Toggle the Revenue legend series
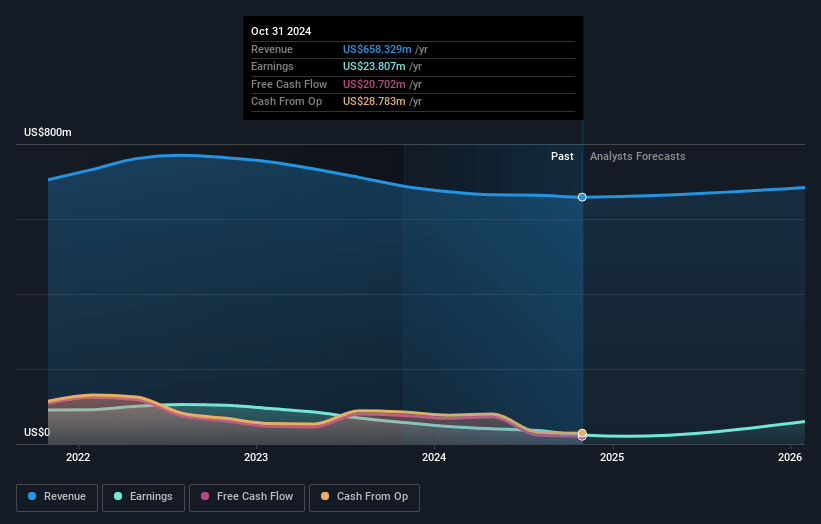The height and width of the screenshot is (524, 821). coord(57,497)
